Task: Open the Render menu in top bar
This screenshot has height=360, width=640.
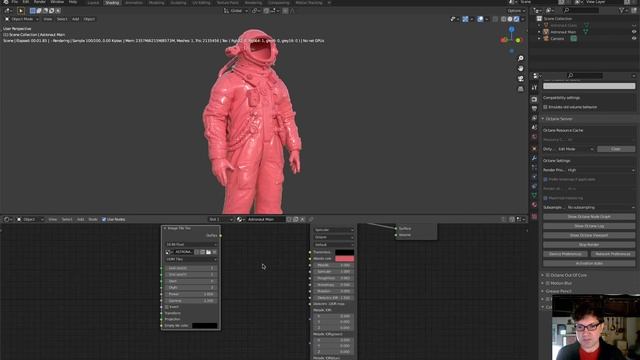Action: coord(40,2)
